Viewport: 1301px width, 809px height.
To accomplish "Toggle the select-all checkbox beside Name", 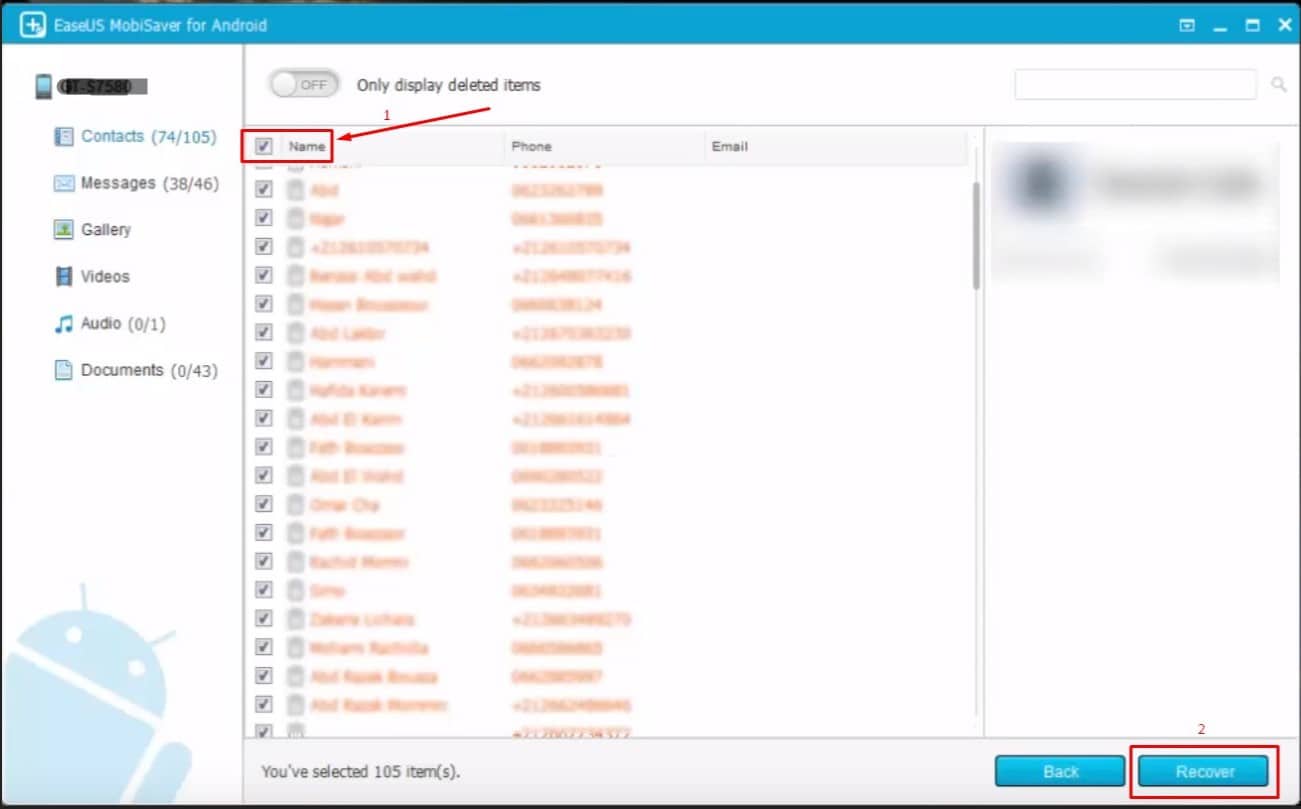I will click(264, 146).
